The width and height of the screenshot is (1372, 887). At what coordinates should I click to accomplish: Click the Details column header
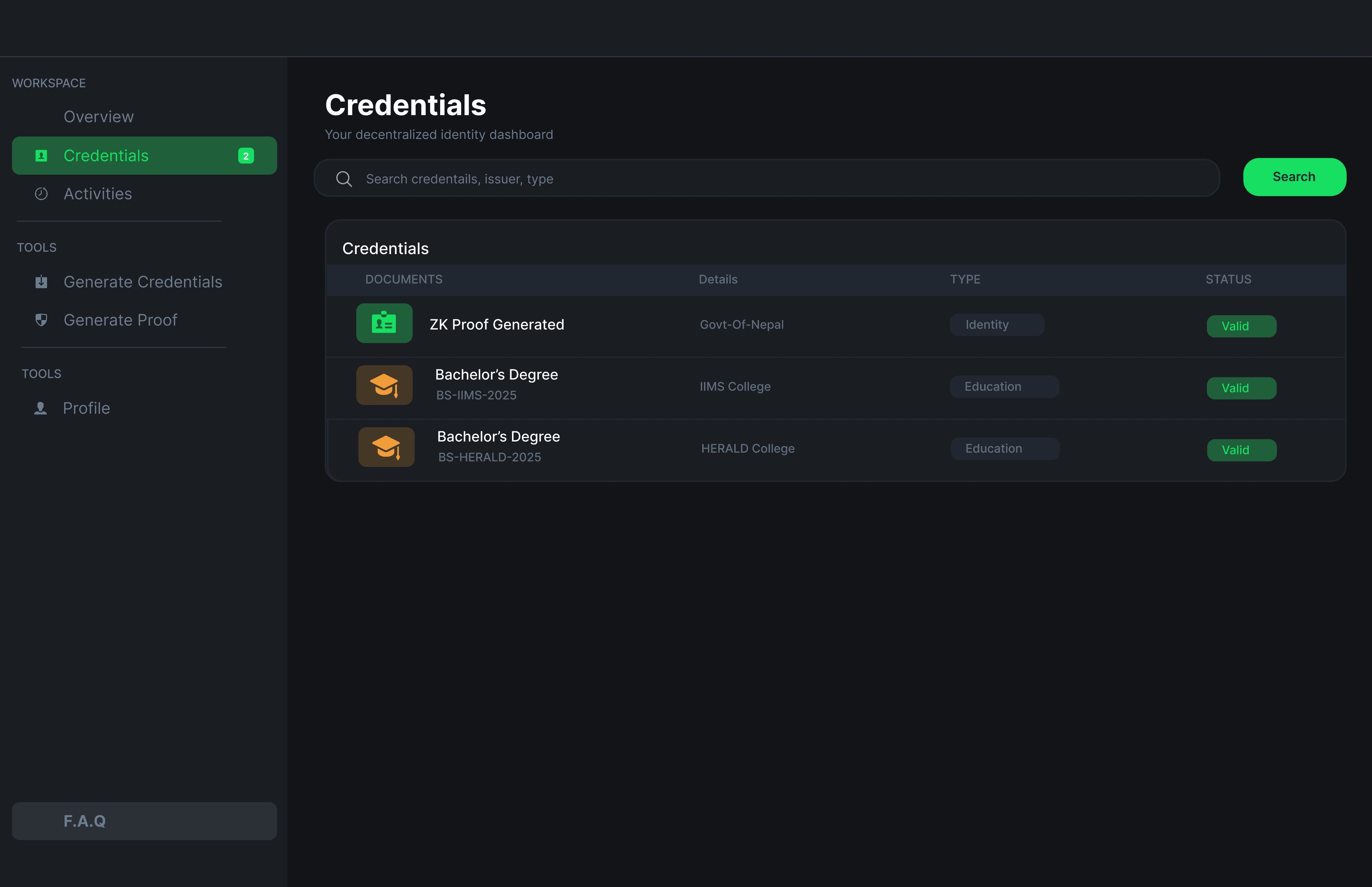[718, 279]
